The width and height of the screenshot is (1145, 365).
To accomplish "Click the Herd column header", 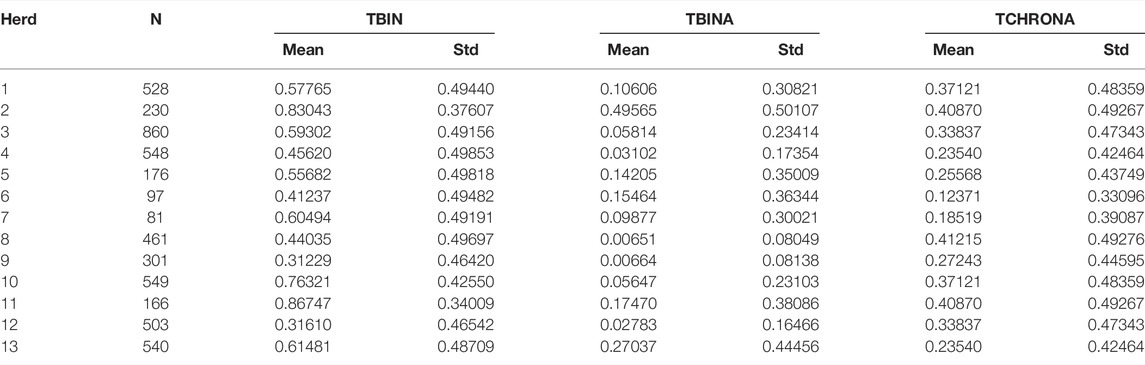I will 18,20.
